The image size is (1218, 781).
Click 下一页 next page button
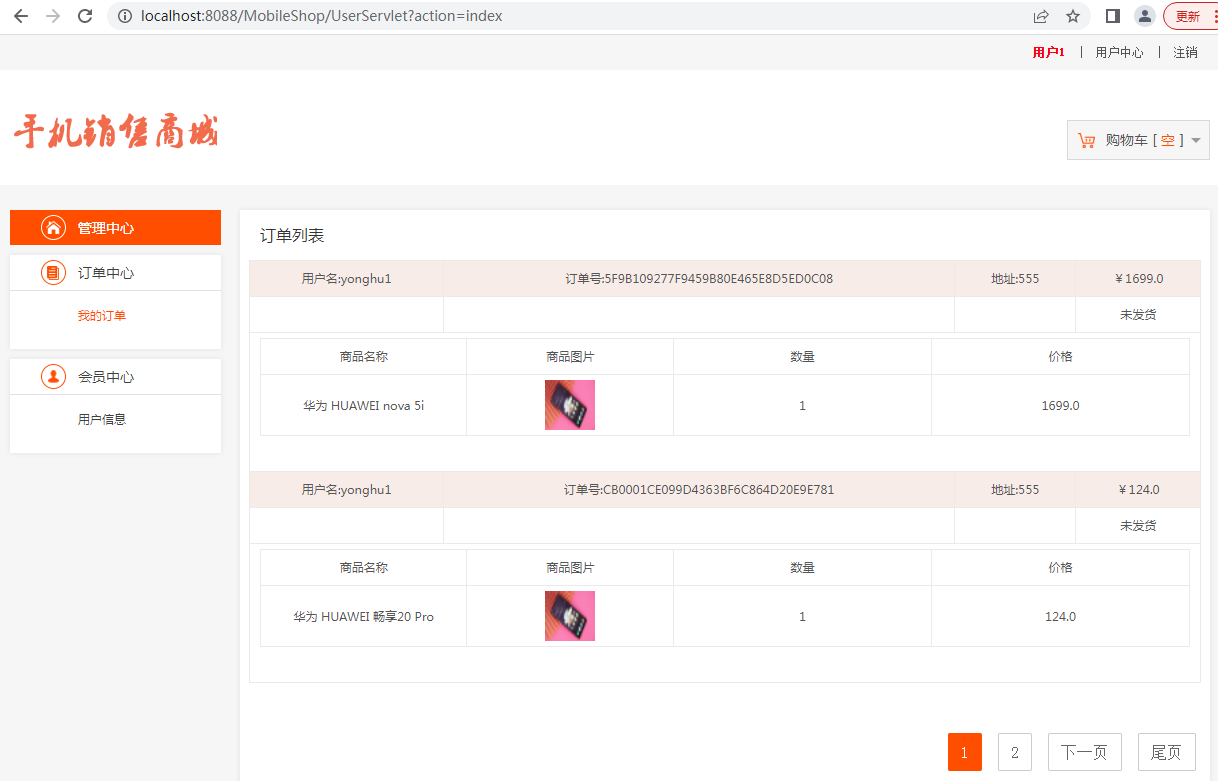point(1085,752)
